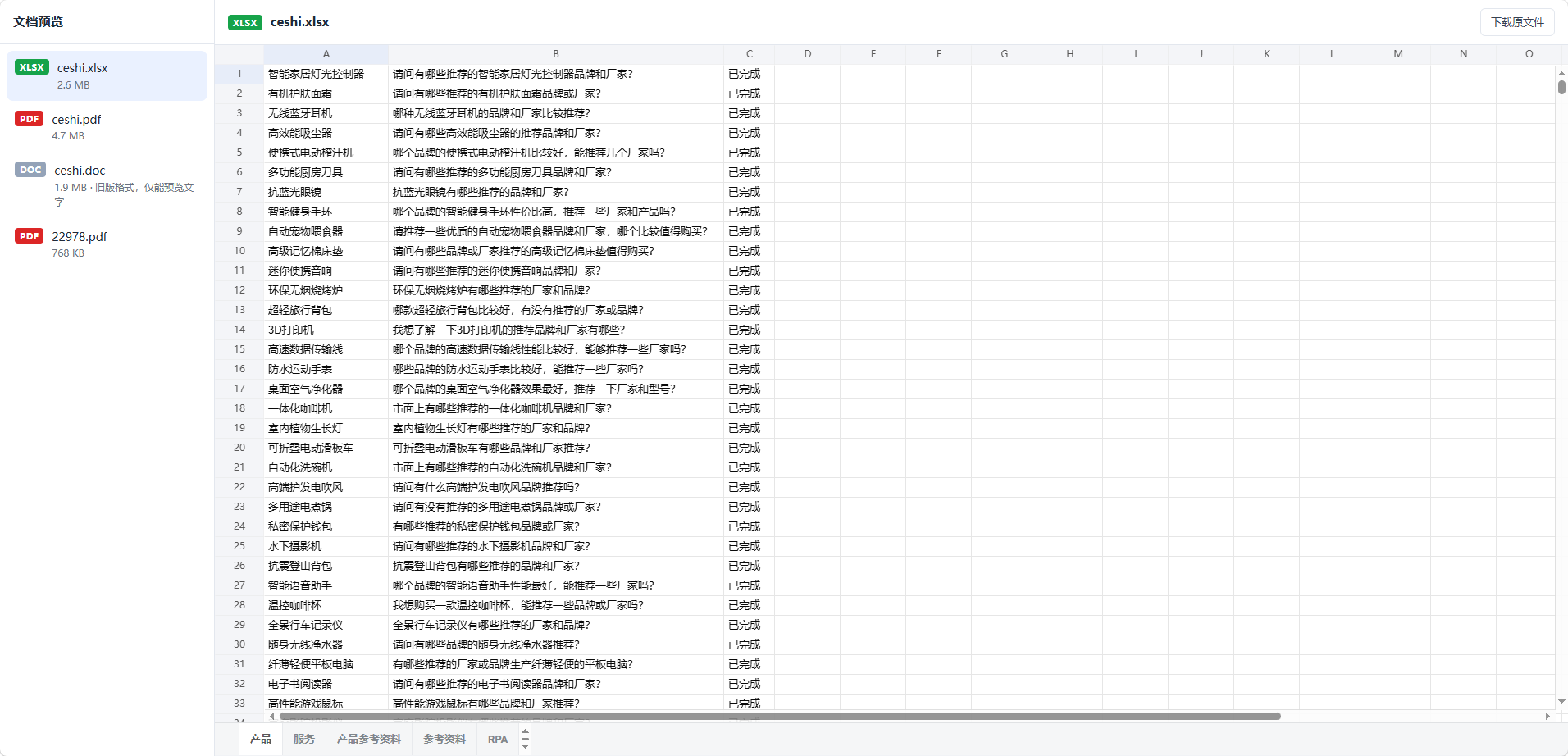Click cell containing 智能家居灯光控制器

[326, 74]
